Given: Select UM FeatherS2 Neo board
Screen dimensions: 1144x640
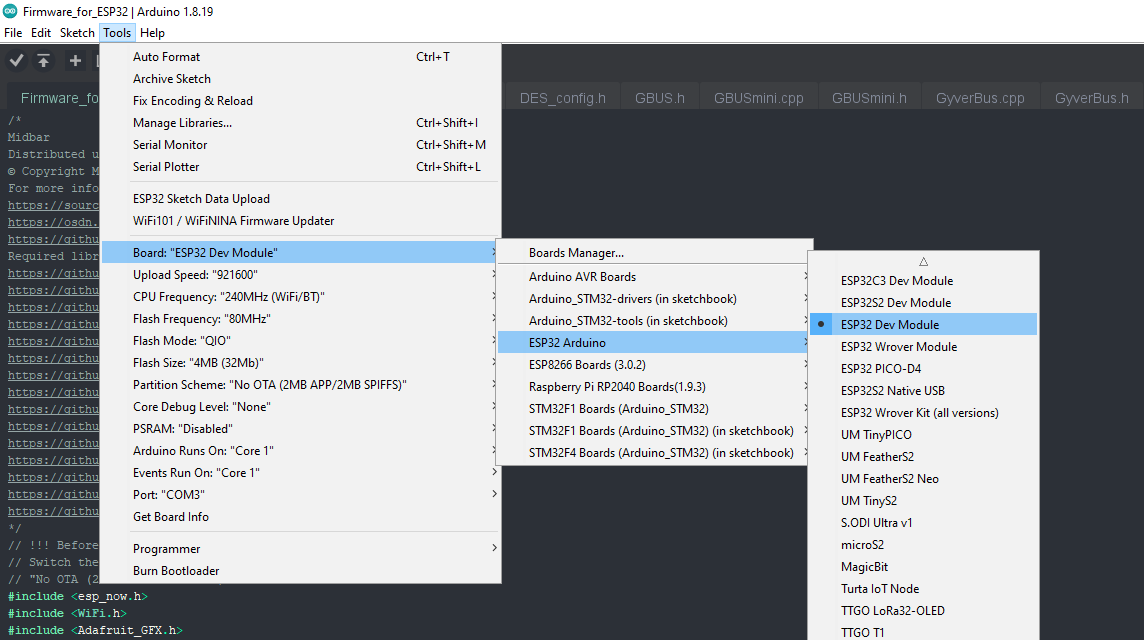Looking at the screenshot, I should 923,478.
